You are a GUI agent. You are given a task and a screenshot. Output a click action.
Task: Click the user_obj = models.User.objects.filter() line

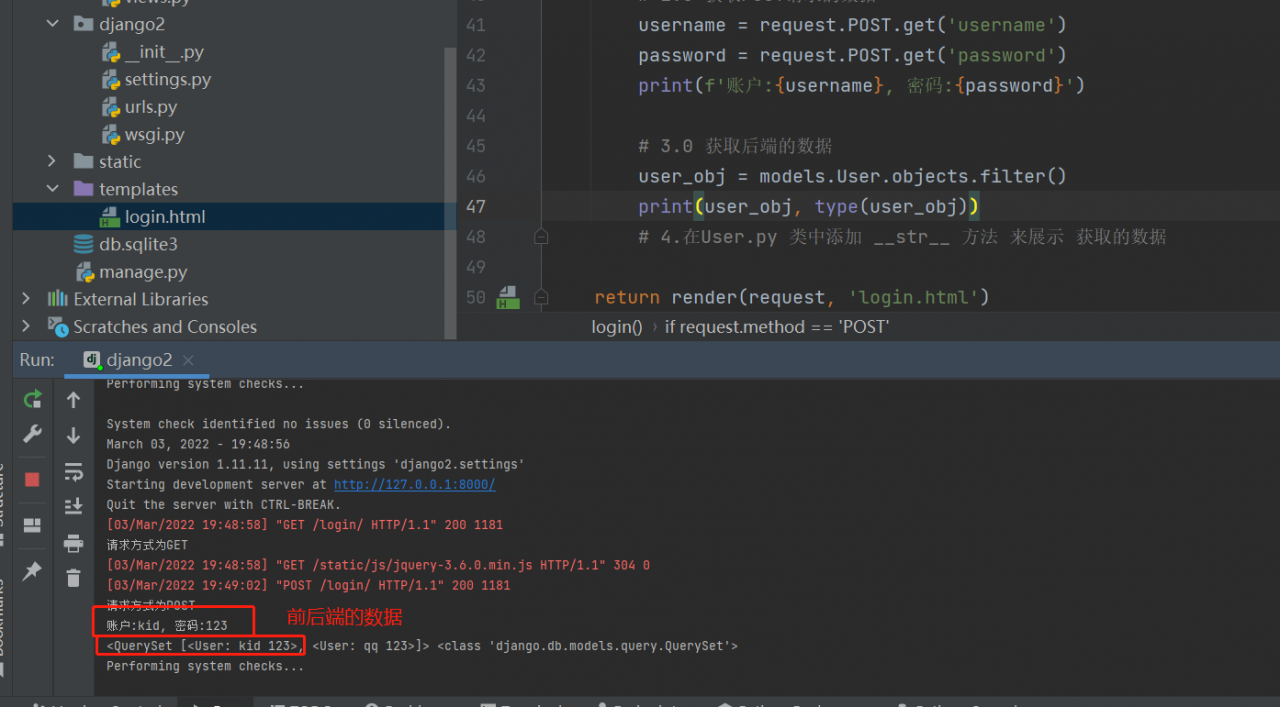(x=853, y=176)
